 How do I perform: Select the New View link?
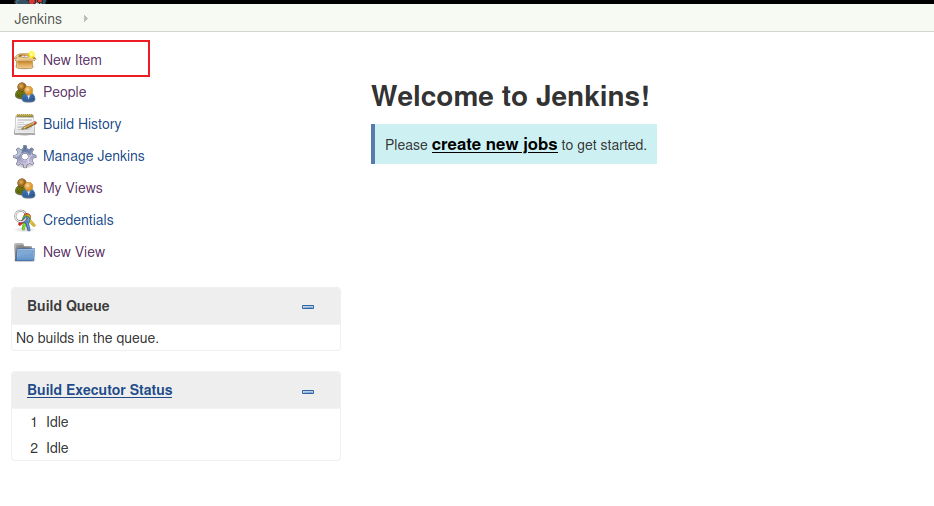point(74,252)
